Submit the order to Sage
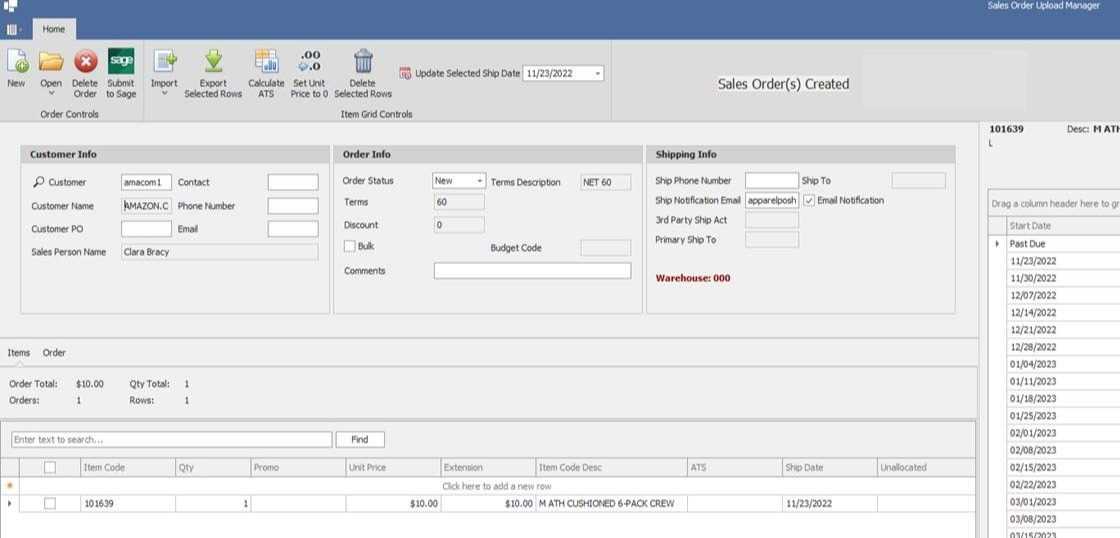1120x538 pixels. (x=121, y=61)
